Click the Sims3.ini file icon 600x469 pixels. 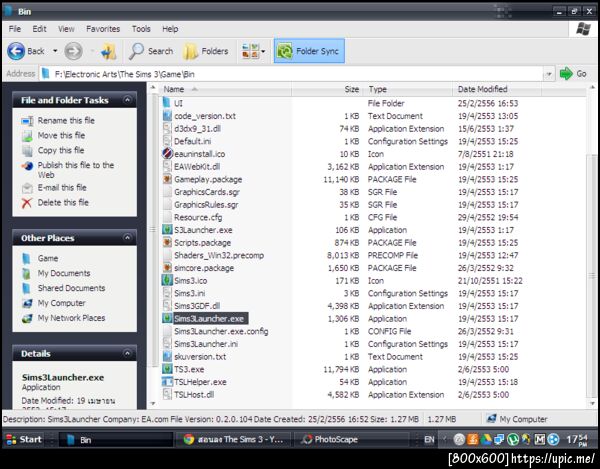(x=167, y=293)
